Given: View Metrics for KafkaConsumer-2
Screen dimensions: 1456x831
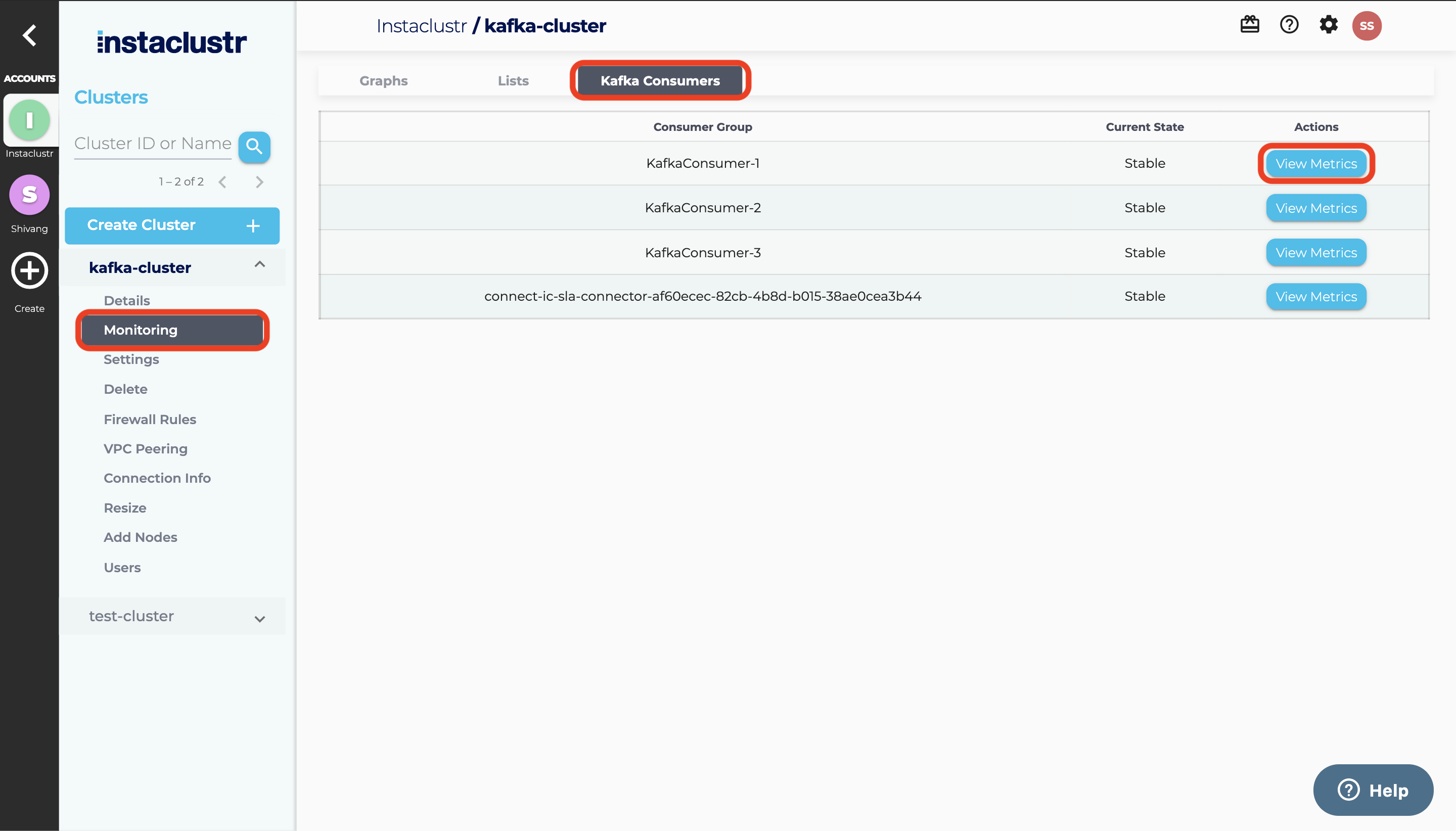Looking at the screenshot, I should pos(1315,208).
